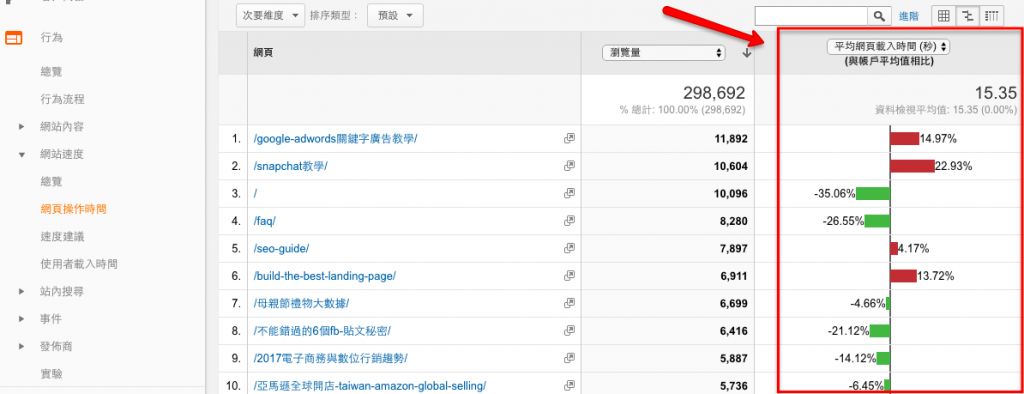Expand the 事件 sidebar section

coord(22,319)
